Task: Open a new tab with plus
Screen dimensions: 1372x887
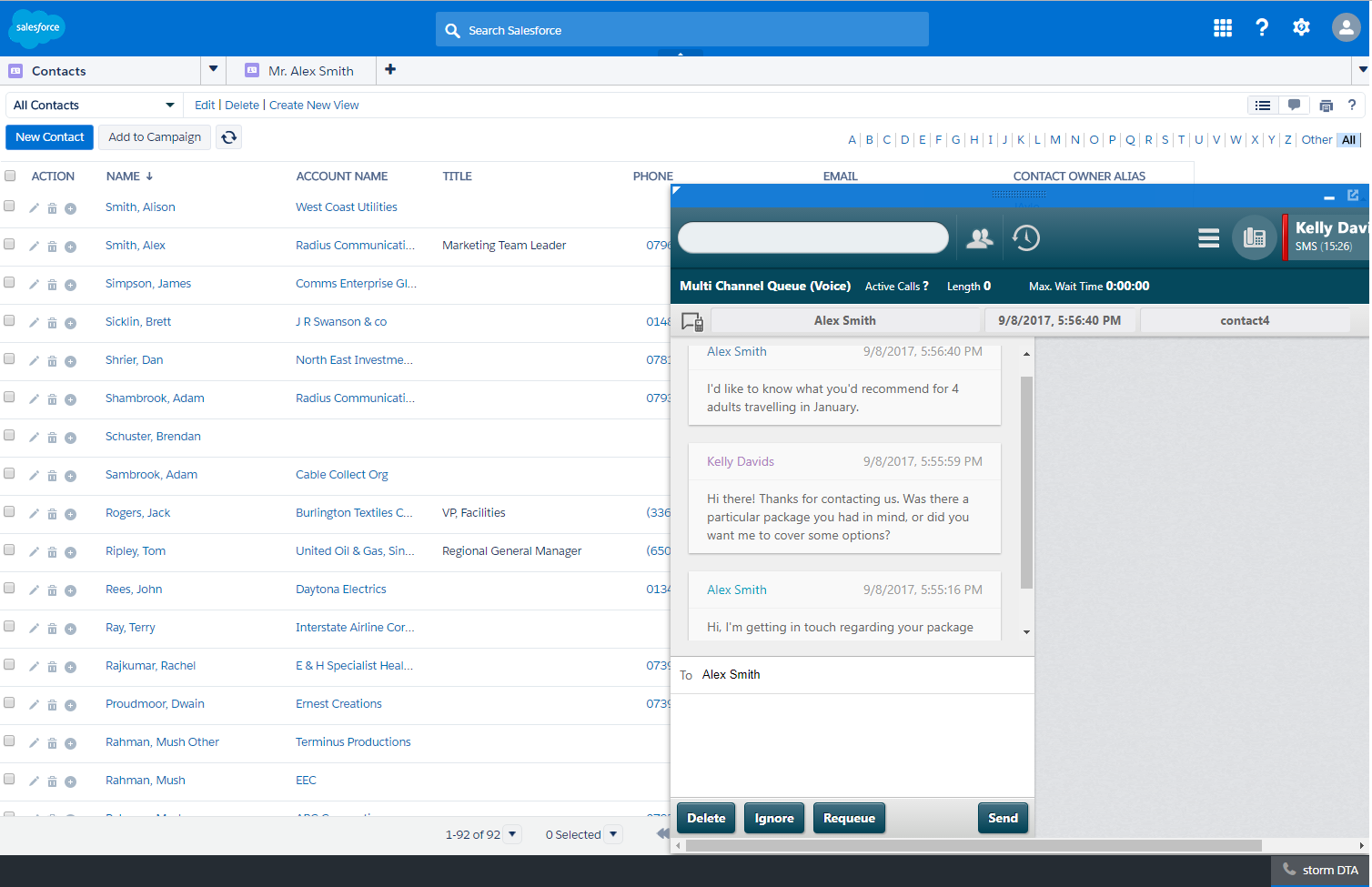Action: 390,69
